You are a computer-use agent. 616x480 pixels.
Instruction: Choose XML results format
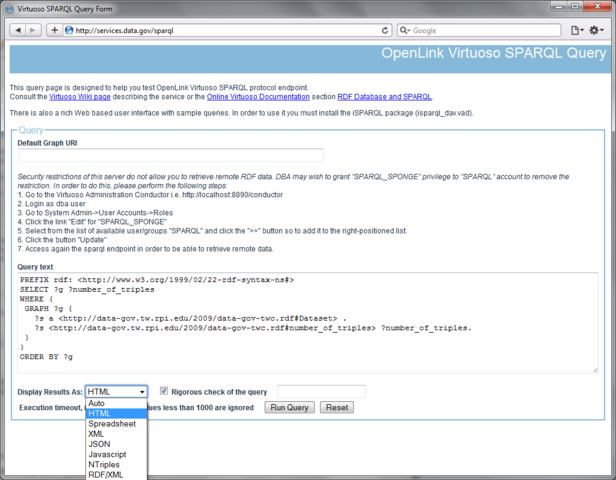pos(116,434)
